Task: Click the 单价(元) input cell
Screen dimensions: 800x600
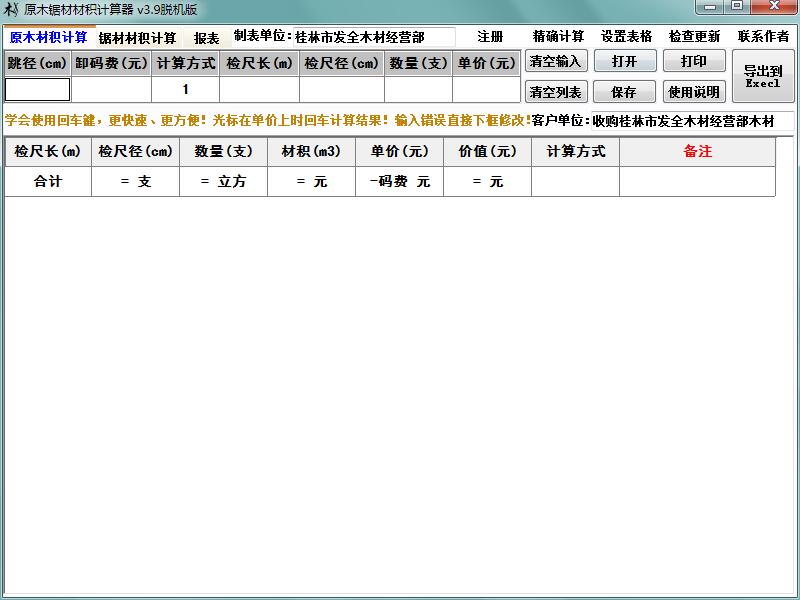Action: coord(486,89)
